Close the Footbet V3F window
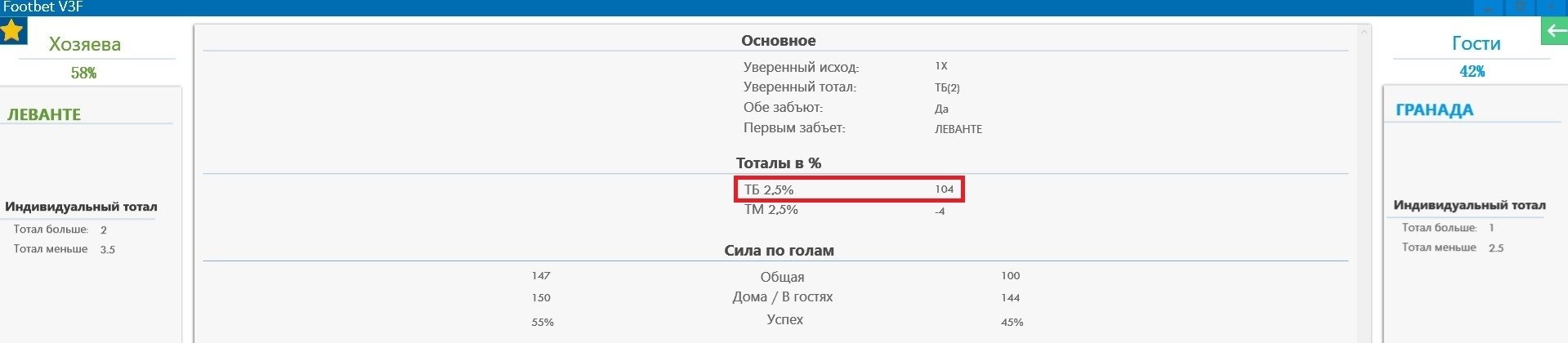The width and height of the screenshot is (1568, 343). pos(1552,7)
